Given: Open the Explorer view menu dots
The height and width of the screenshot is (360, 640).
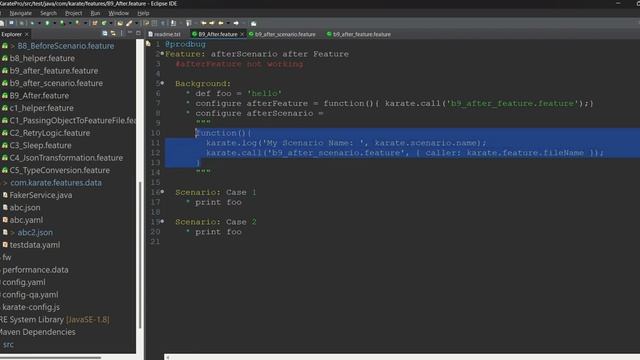Looking at the screenshot, I should click(x=122, y=33).
